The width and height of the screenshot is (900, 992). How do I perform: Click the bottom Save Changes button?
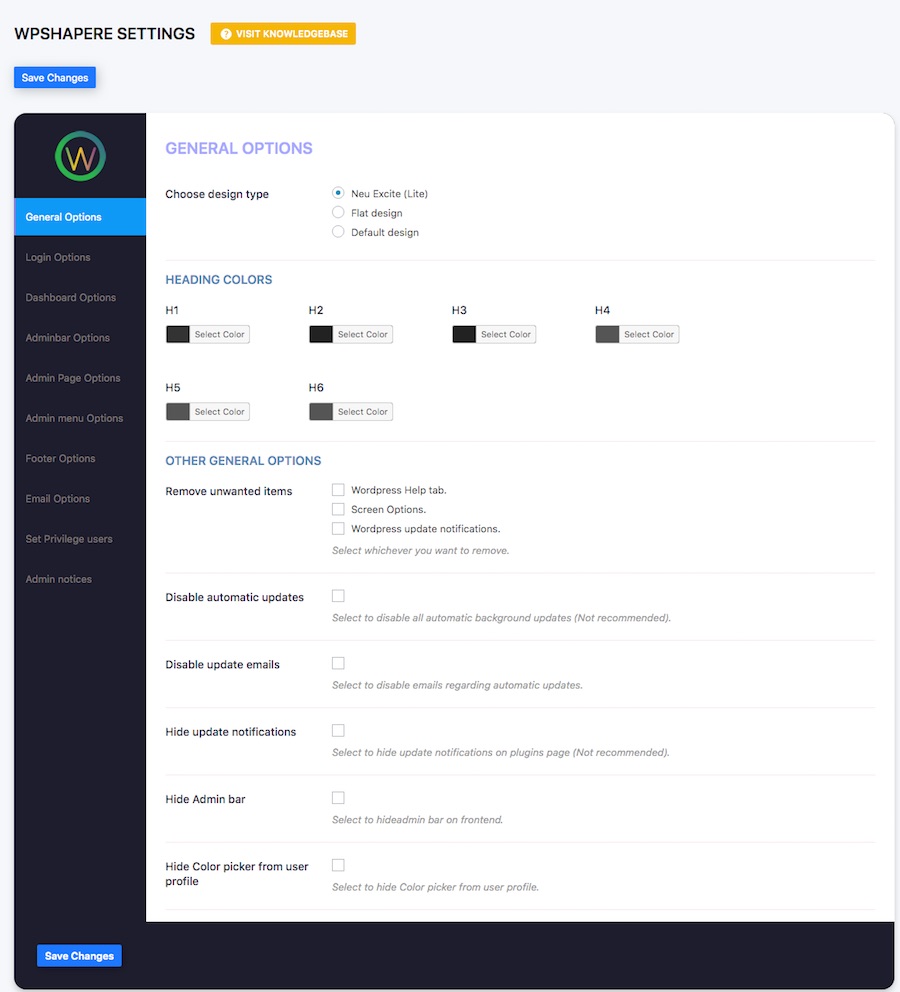[79, 956]
